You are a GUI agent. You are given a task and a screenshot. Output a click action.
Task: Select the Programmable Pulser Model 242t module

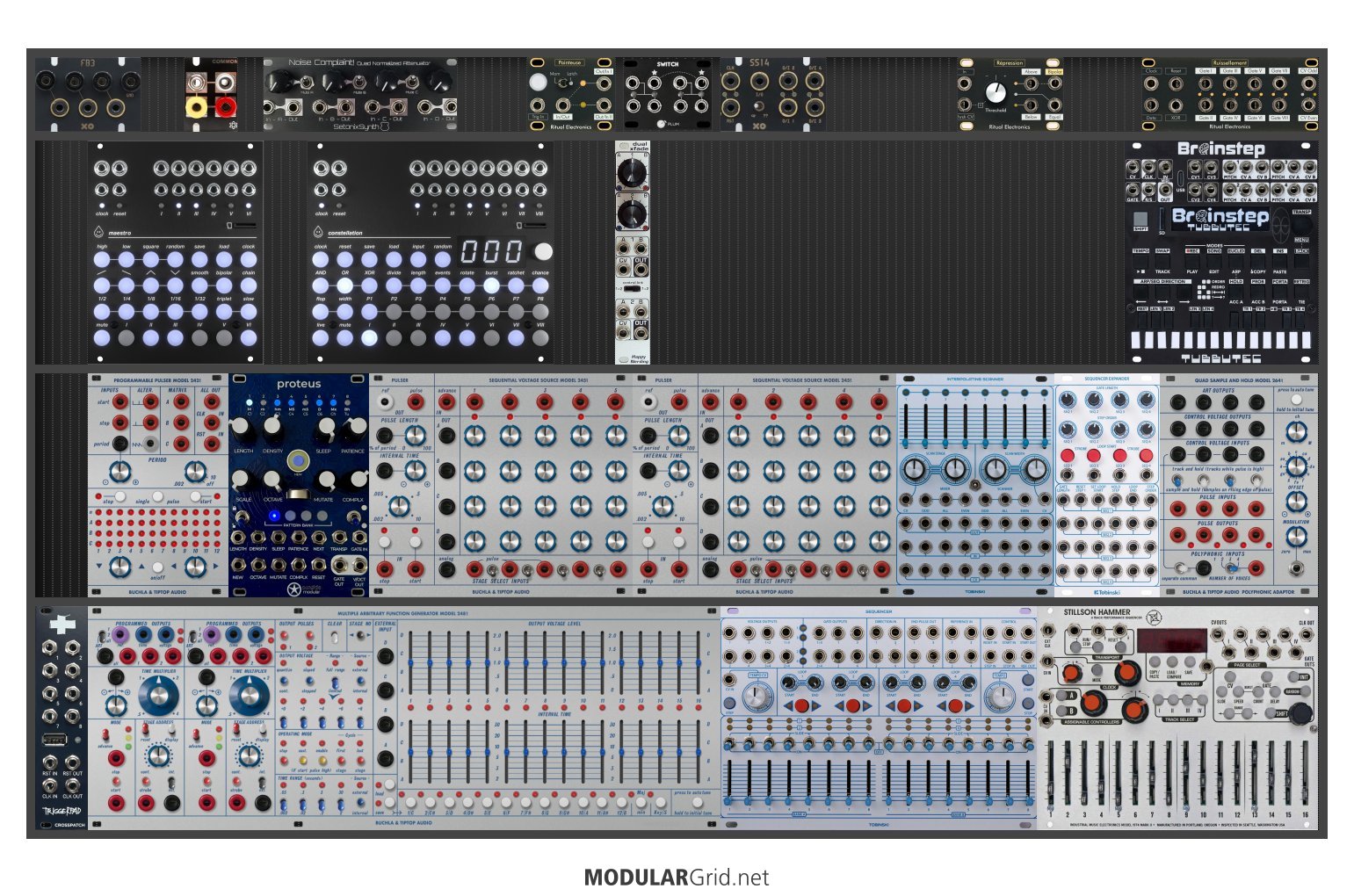click(x=158, y=485)
